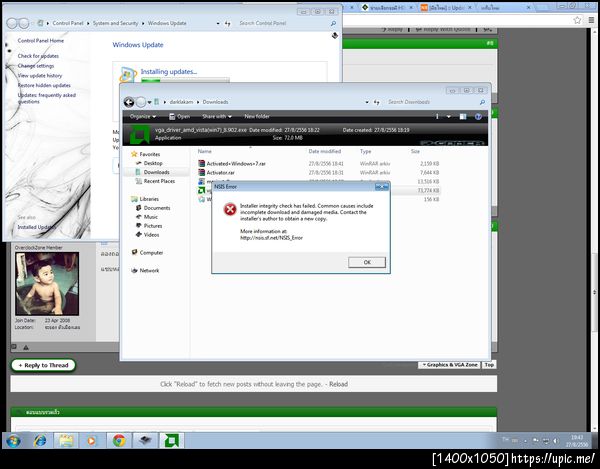Click the Explorer help question mark icon

pos(478,116)
